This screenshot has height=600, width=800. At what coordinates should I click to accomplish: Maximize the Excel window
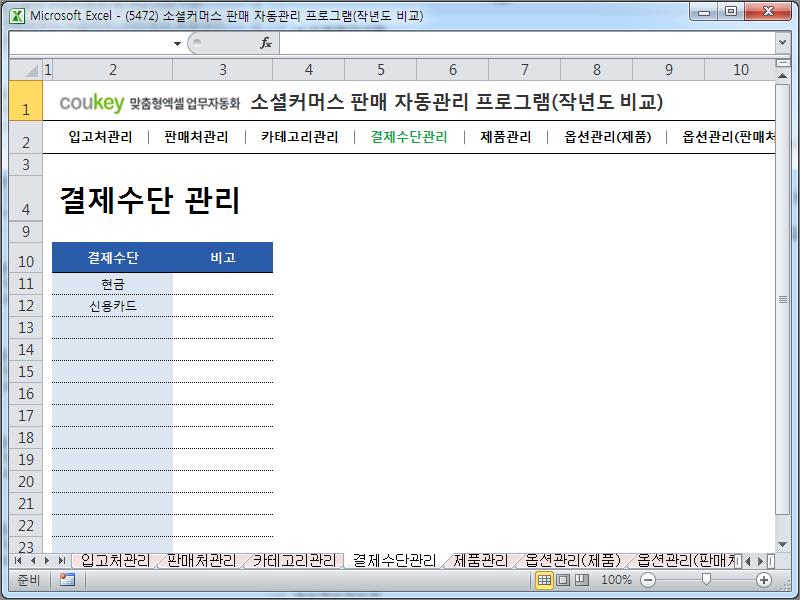coord(731,11)
